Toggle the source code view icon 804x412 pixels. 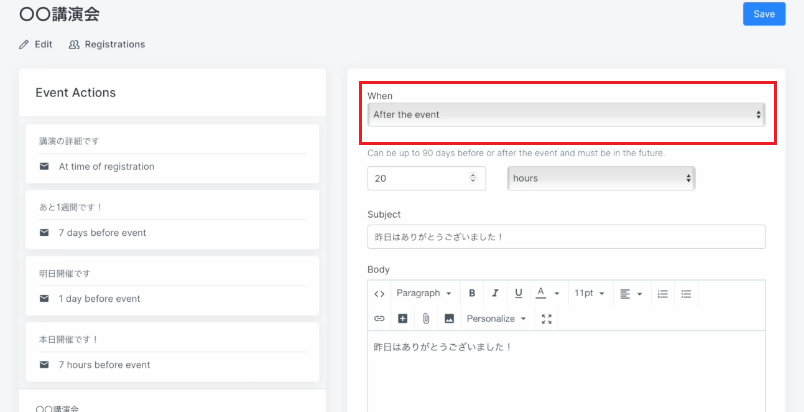[379, 294]
